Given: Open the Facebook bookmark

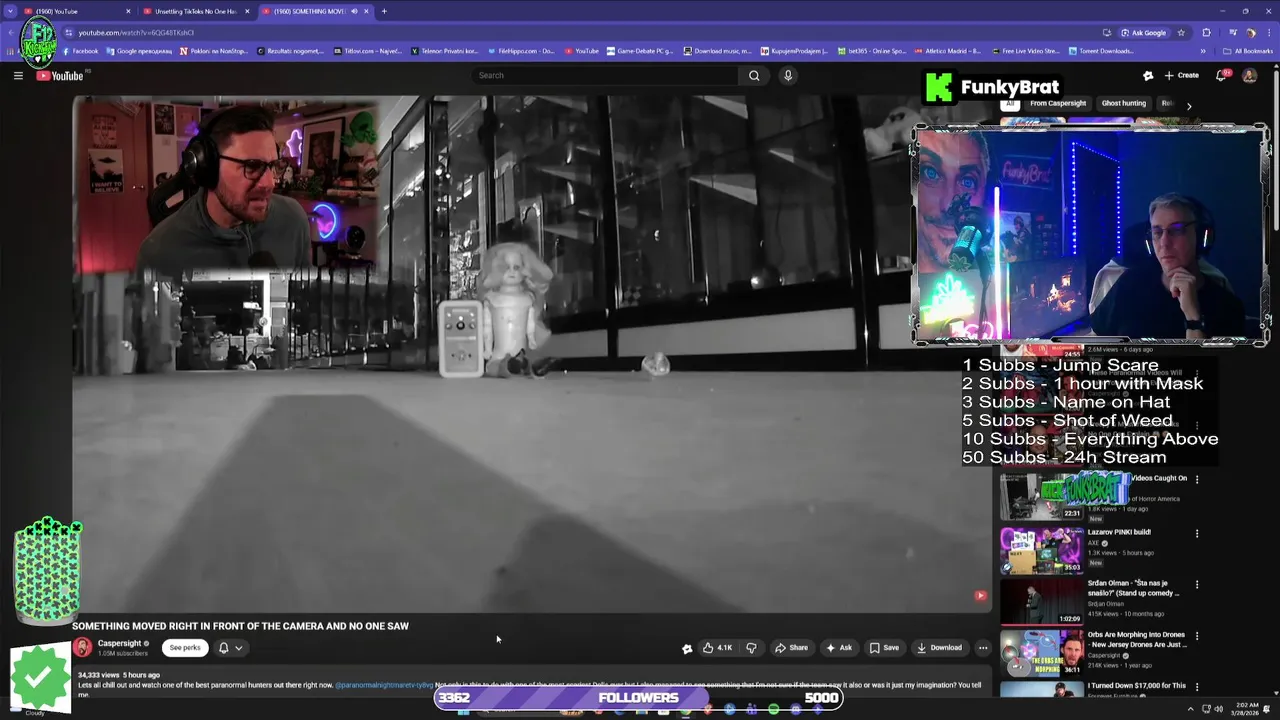Looking at the screenshot, I should pyautogui.click(x=79, y=51).
